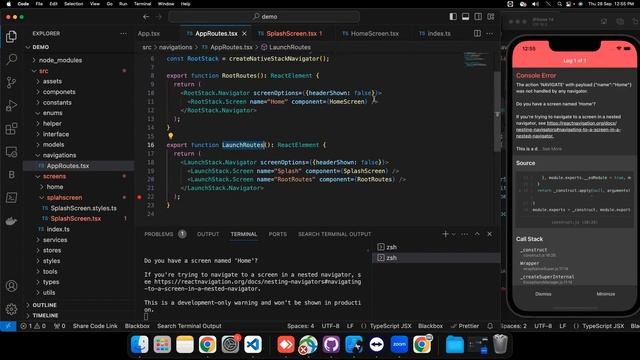Open Visual Studio Code in the Dock
The height and width of the screenshot is (360, 640).
click(253, 344)
